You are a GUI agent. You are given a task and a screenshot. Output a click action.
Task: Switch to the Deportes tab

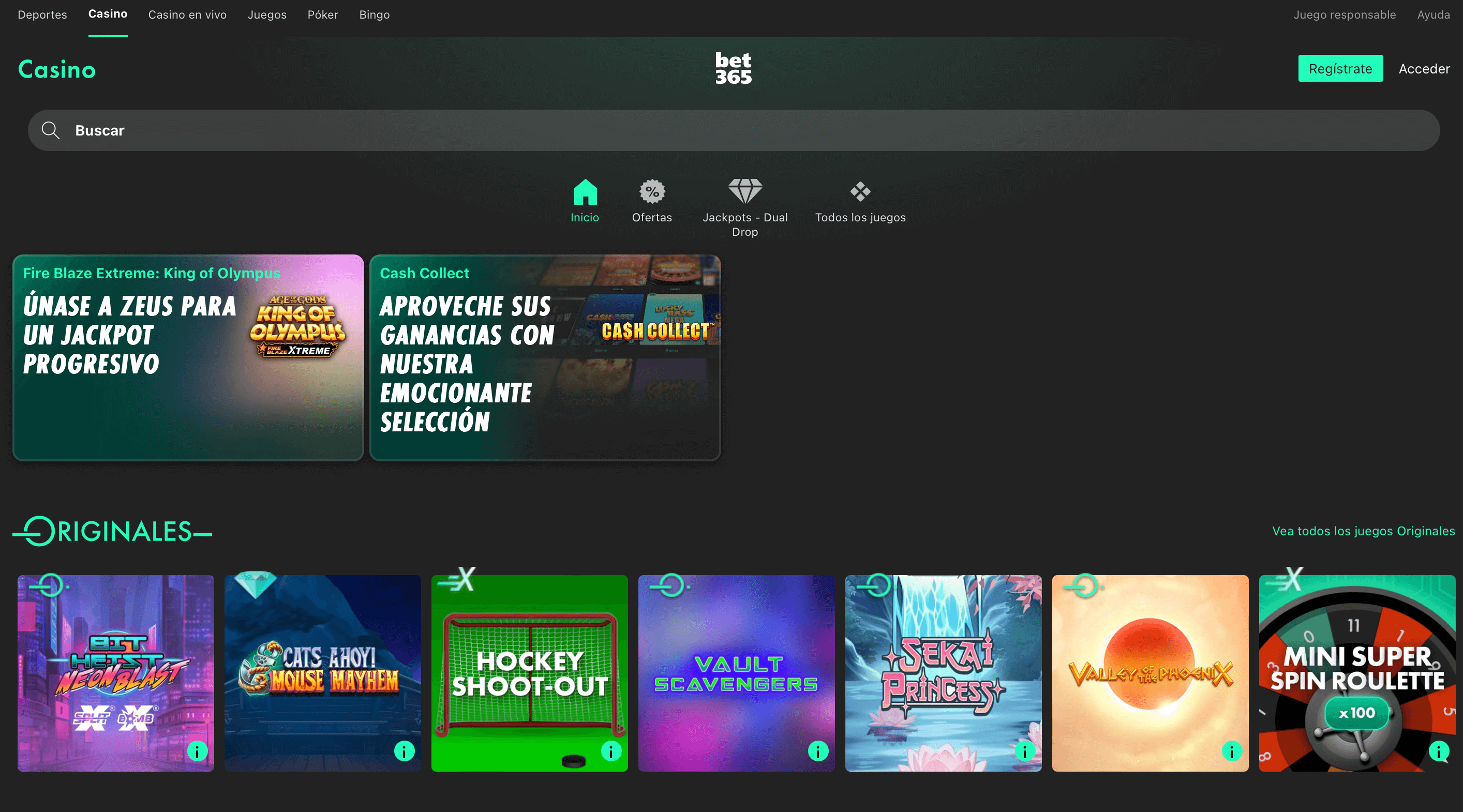(42, 15)
